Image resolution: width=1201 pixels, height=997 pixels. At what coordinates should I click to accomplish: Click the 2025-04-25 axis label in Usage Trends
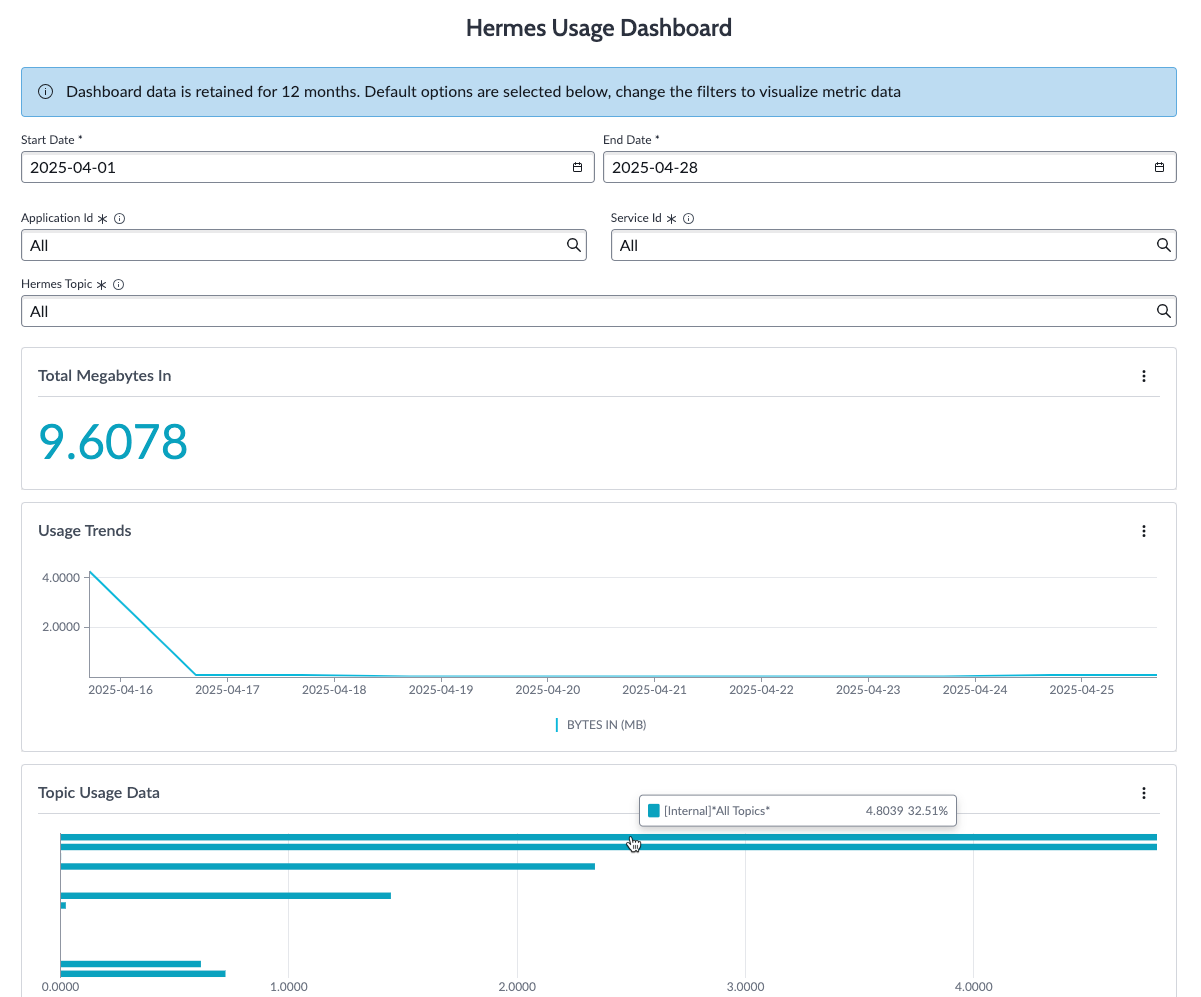(x=1082, y=690)
